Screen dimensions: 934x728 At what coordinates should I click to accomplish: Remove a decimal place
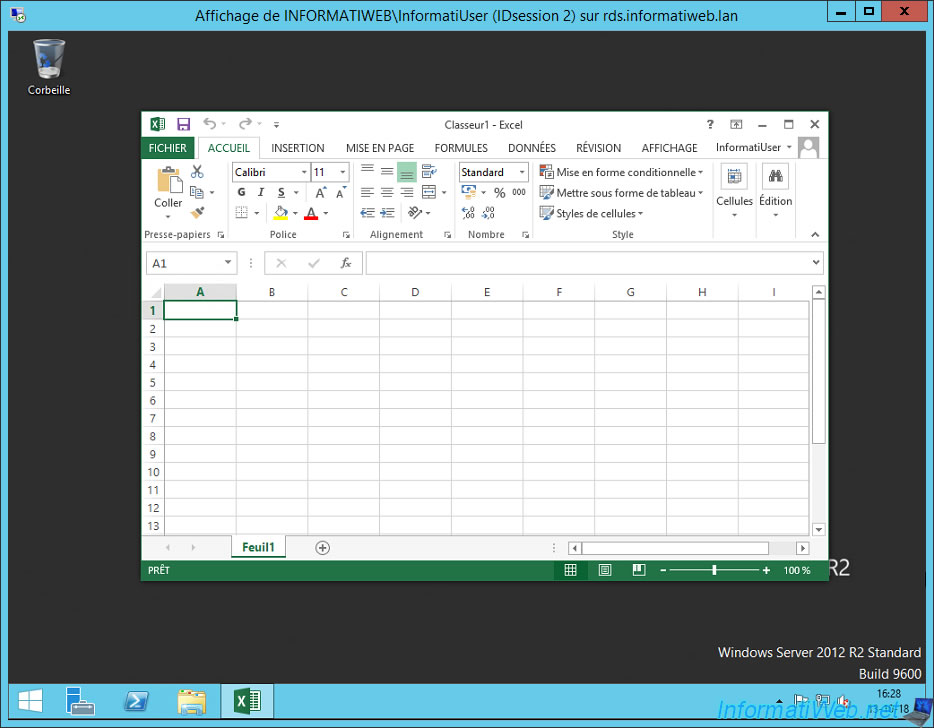tap(488, 213)
